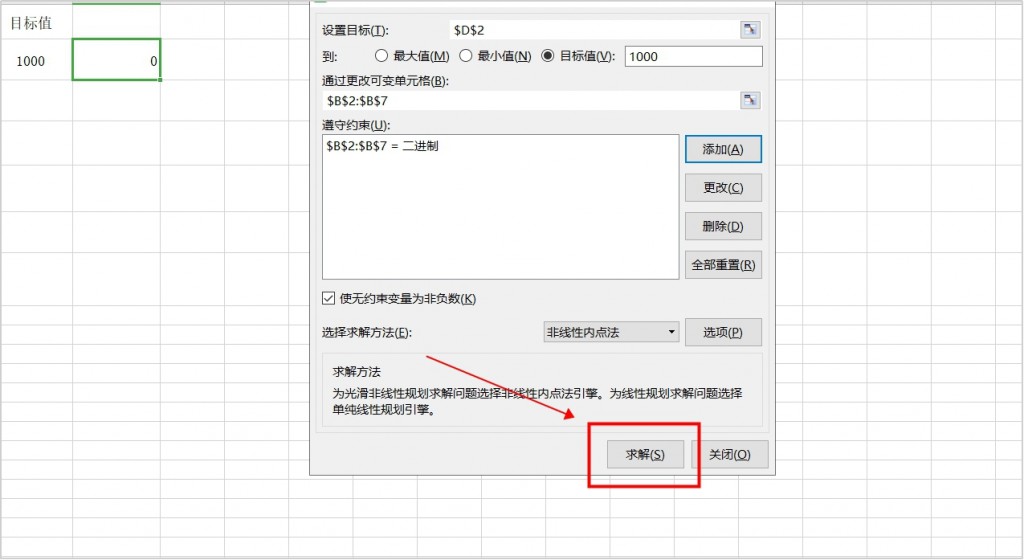Click the target value field containing 1000
The image size is (1024, 560).
[694, 56]
